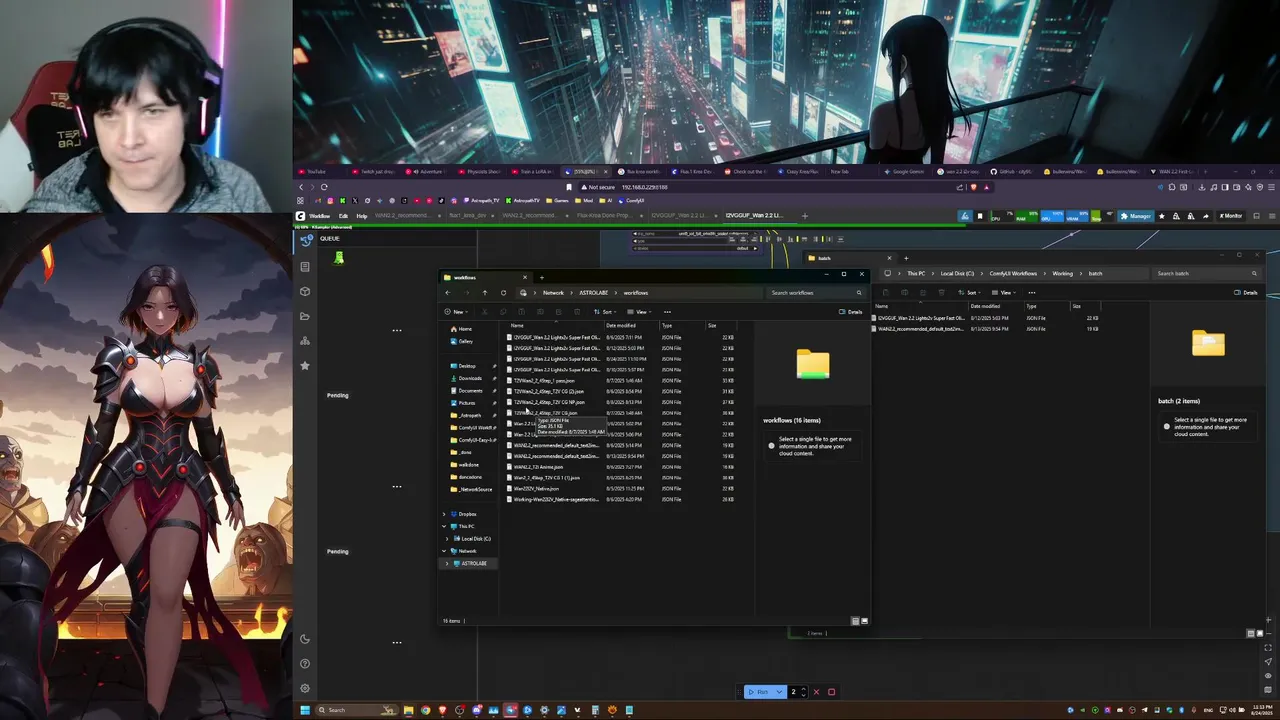Open the workflows folder icon in ComfyUI sidebar
The width and height of the screenshot is (1280, 720).
click(305, 316)
